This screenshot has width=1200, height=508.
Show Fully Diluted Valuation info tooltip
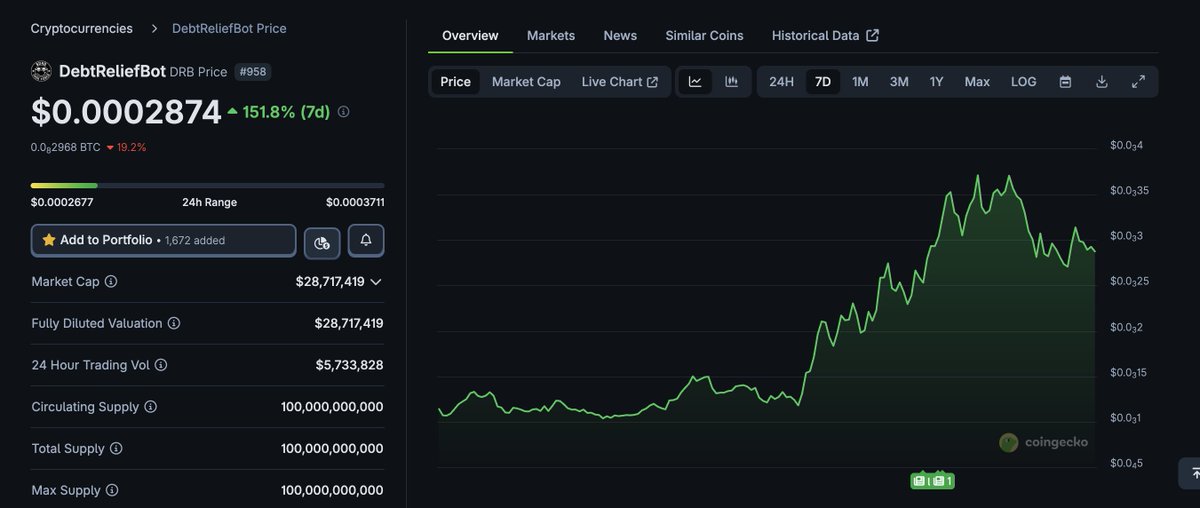[174, 324]
